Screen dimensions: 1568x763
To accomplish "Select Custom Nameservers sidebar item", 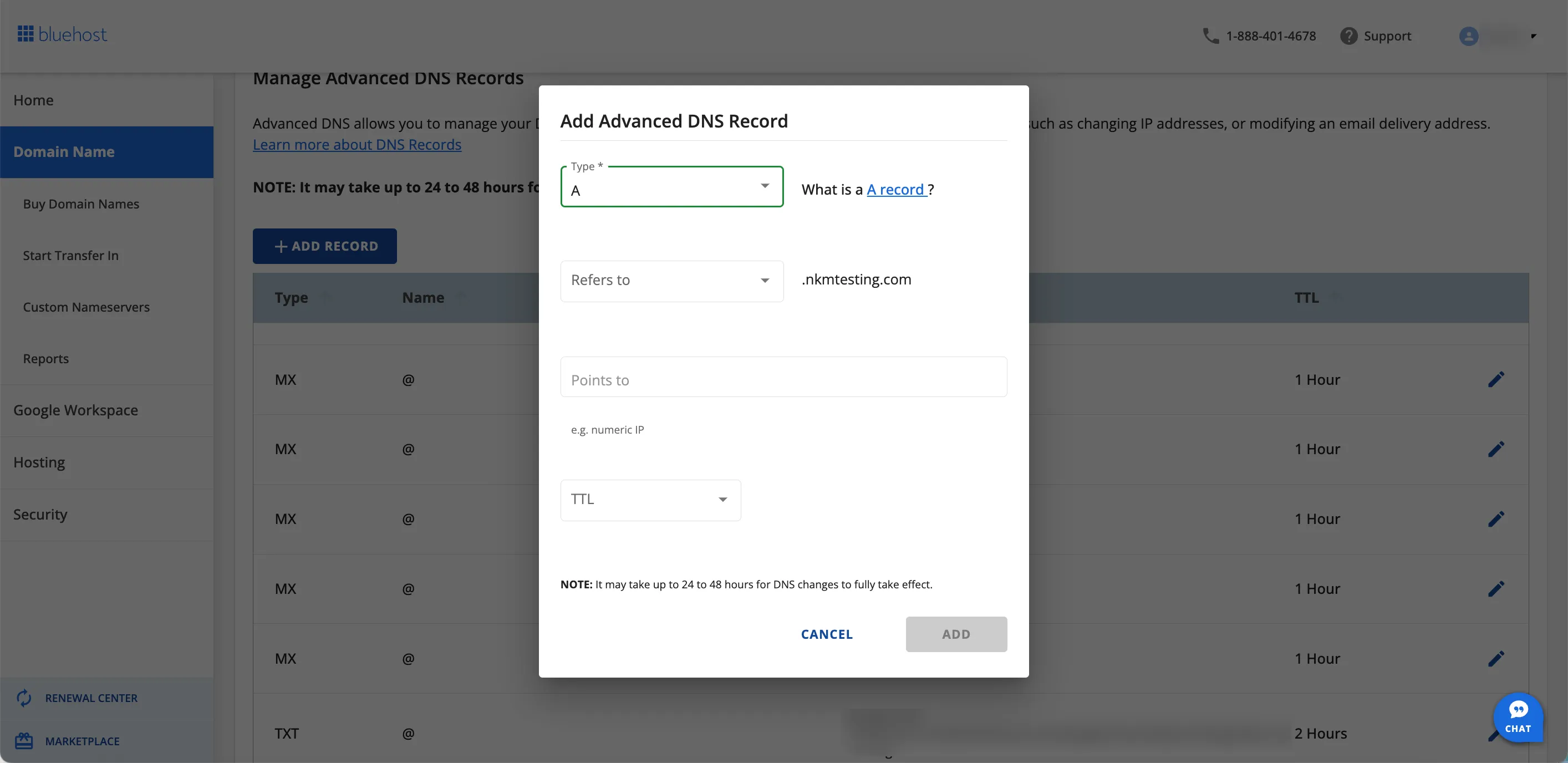I will pos(86,307).
